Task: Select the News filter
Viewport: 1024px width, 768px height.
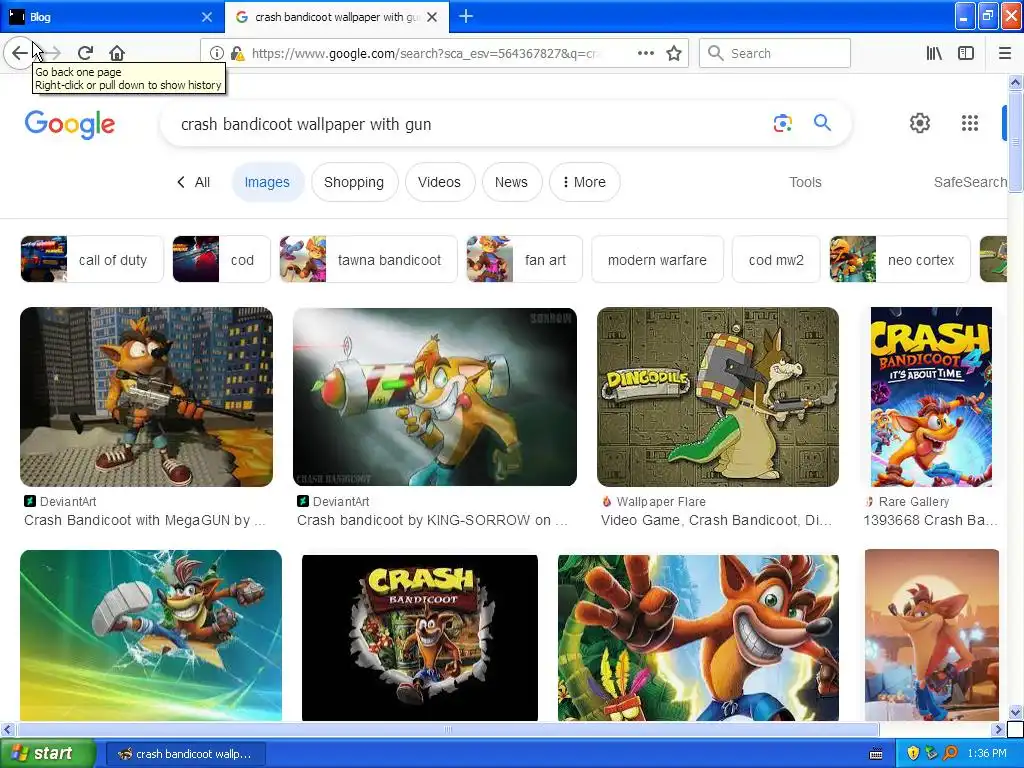Action: (511, 182)
